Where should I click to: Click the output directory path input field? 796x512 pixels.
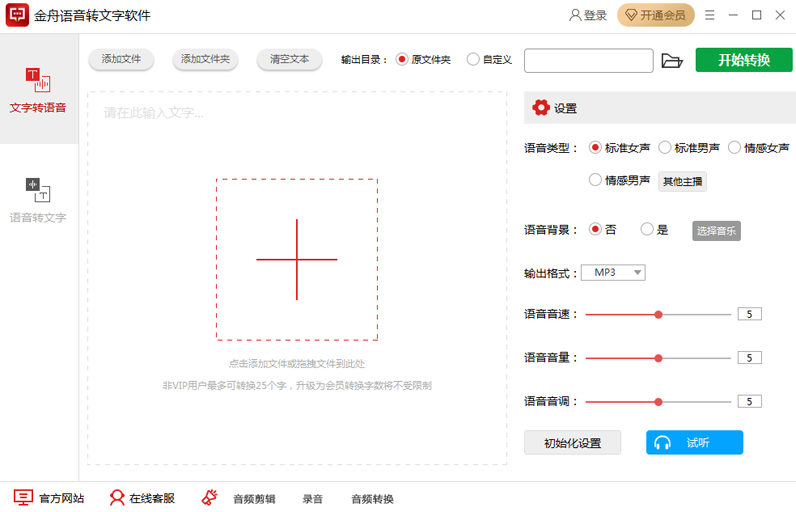(x=588, y=61)
